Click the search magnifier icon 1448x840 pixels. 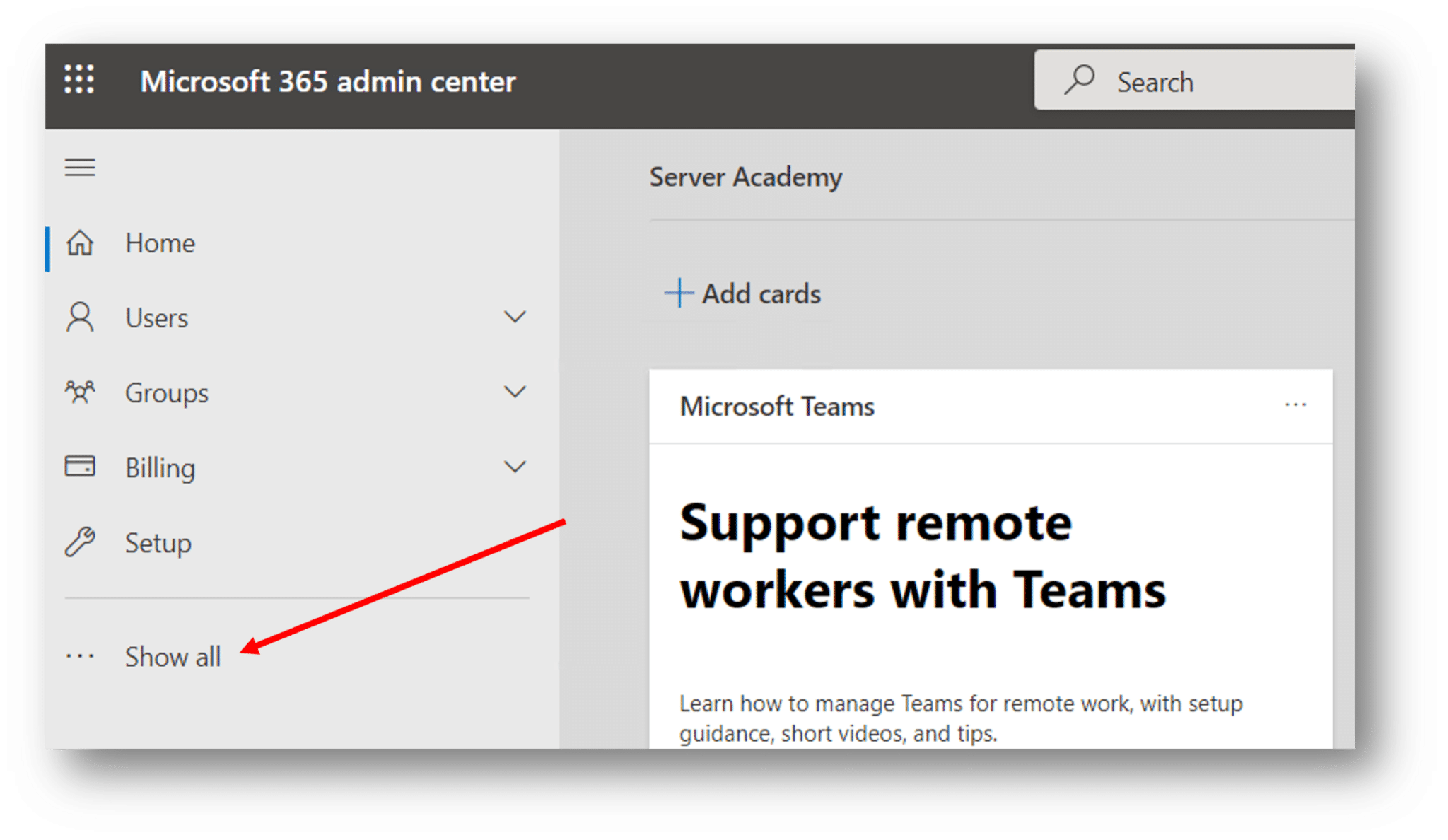pyautogui.click(x=1081, y=80)
